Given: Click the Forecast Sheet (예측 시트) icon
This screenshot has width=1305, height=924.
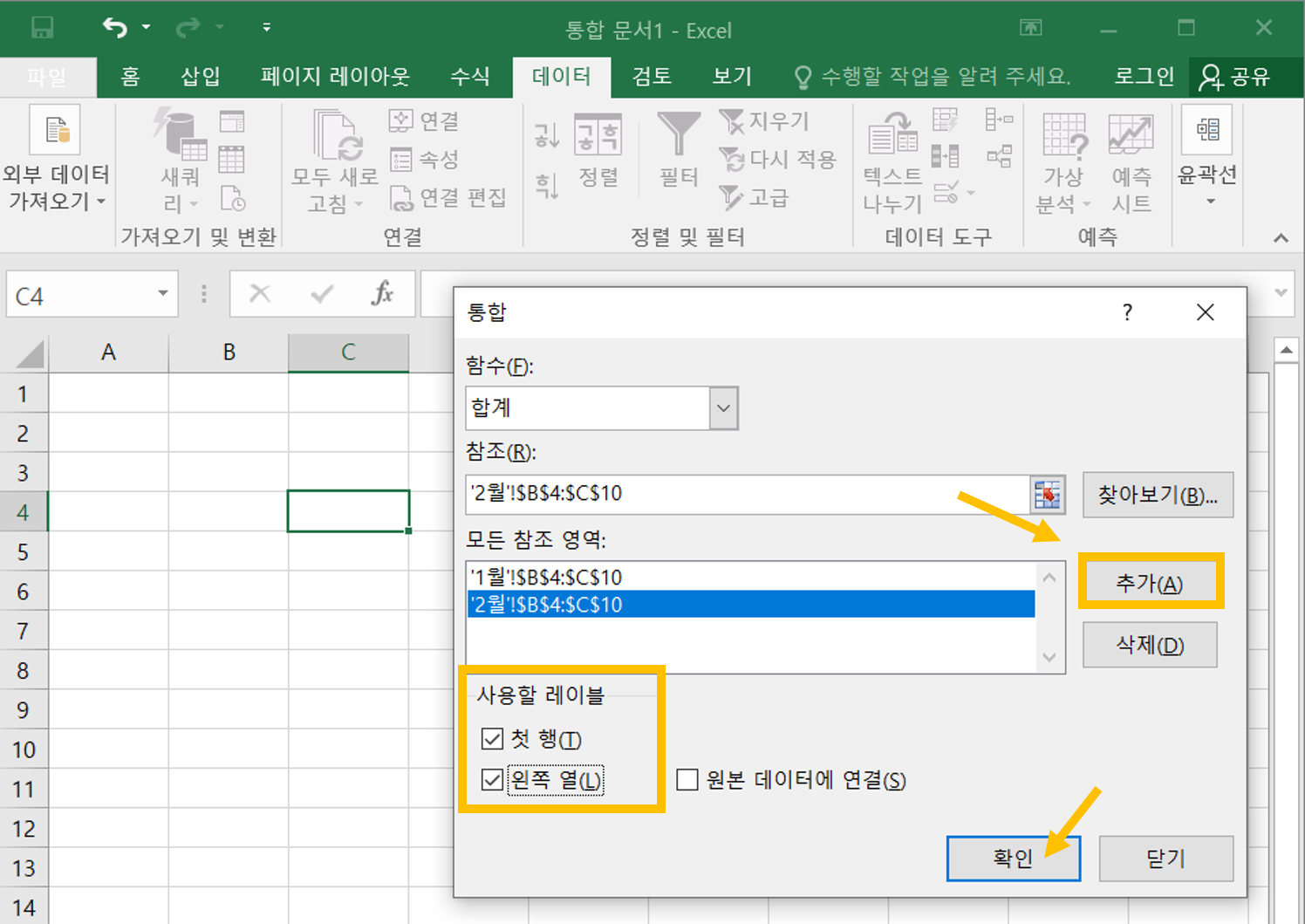Looking at the screenshot, I should pyautogui.click(x=1131, y=136).
